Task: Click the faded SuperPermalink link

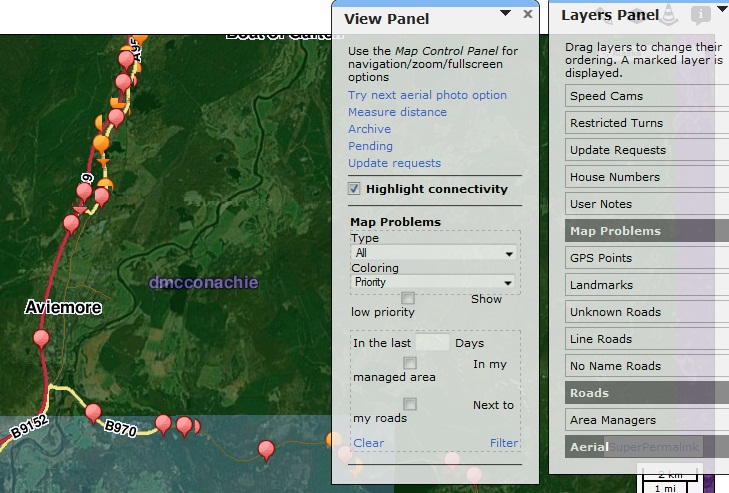Action: [654, 447]
